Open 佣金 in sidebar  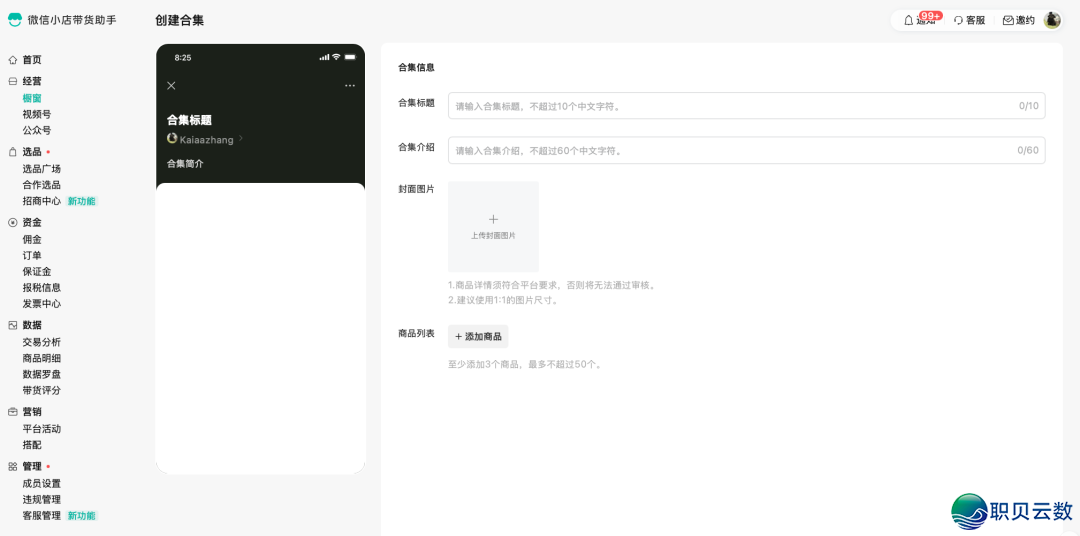pos(32,239)
